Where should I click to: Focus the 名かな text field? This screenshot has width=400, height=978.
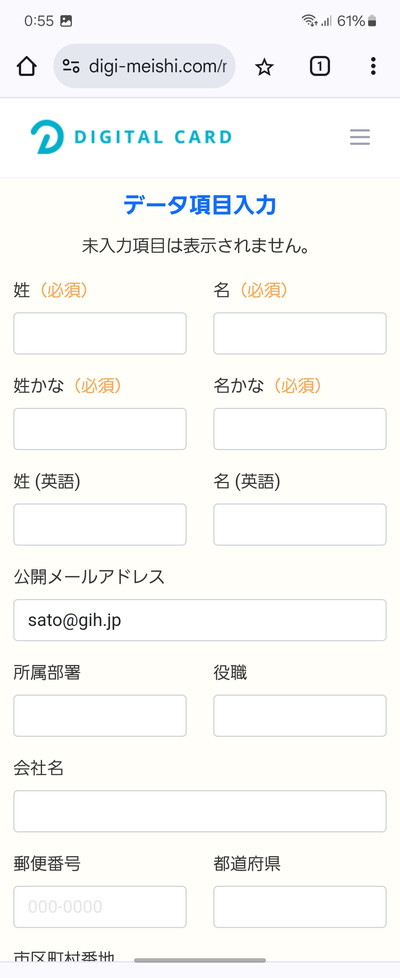pos(300,429)
